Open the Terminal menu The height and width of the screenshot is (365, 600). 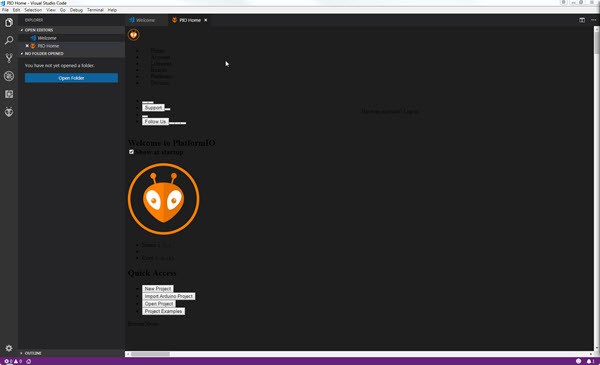point(95,10)
